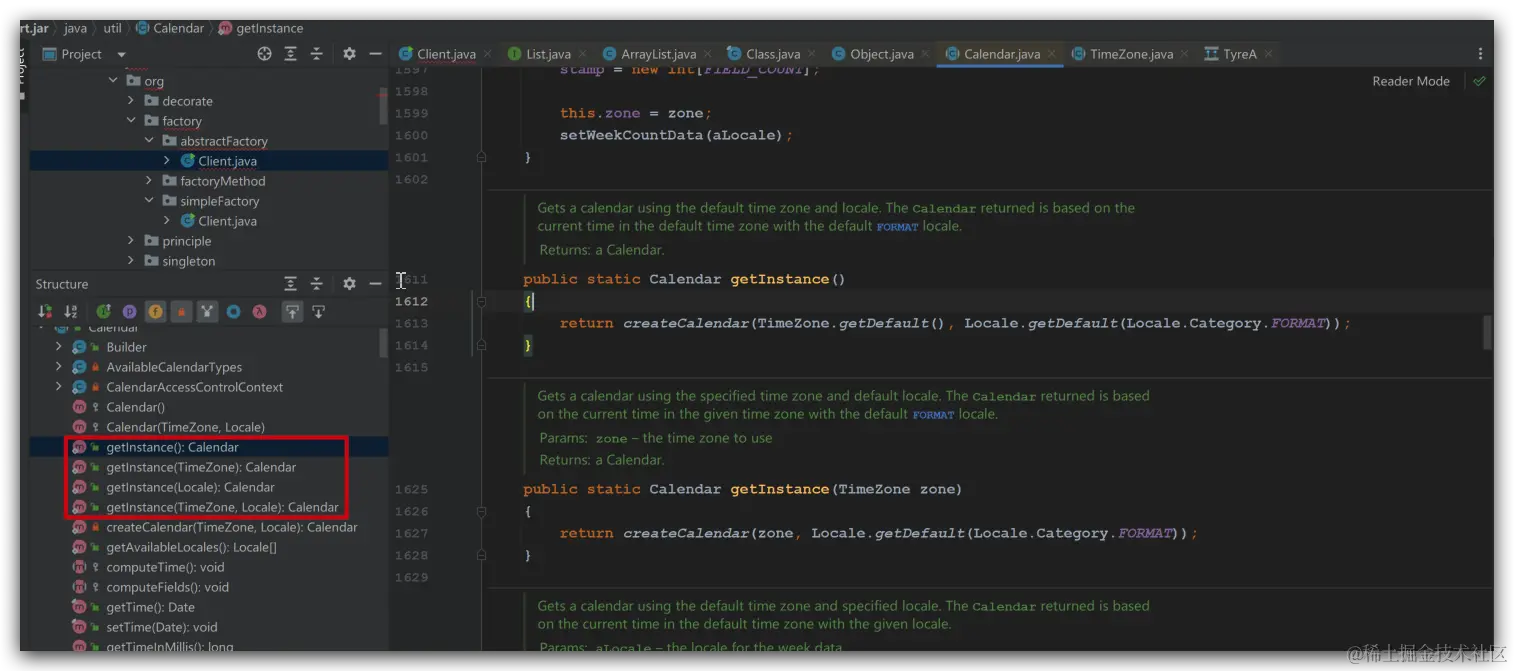Select abstractFactory Client.java in Project tree

point(209,161)
